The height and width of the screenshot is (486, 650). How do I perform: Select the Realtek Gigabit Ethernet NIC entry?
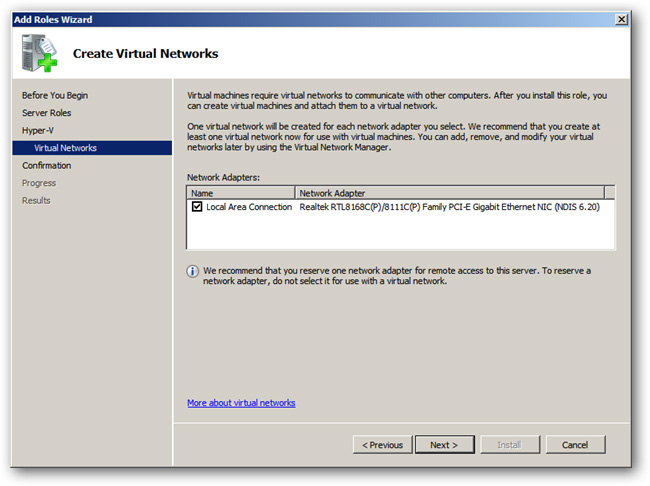(449, 207)
